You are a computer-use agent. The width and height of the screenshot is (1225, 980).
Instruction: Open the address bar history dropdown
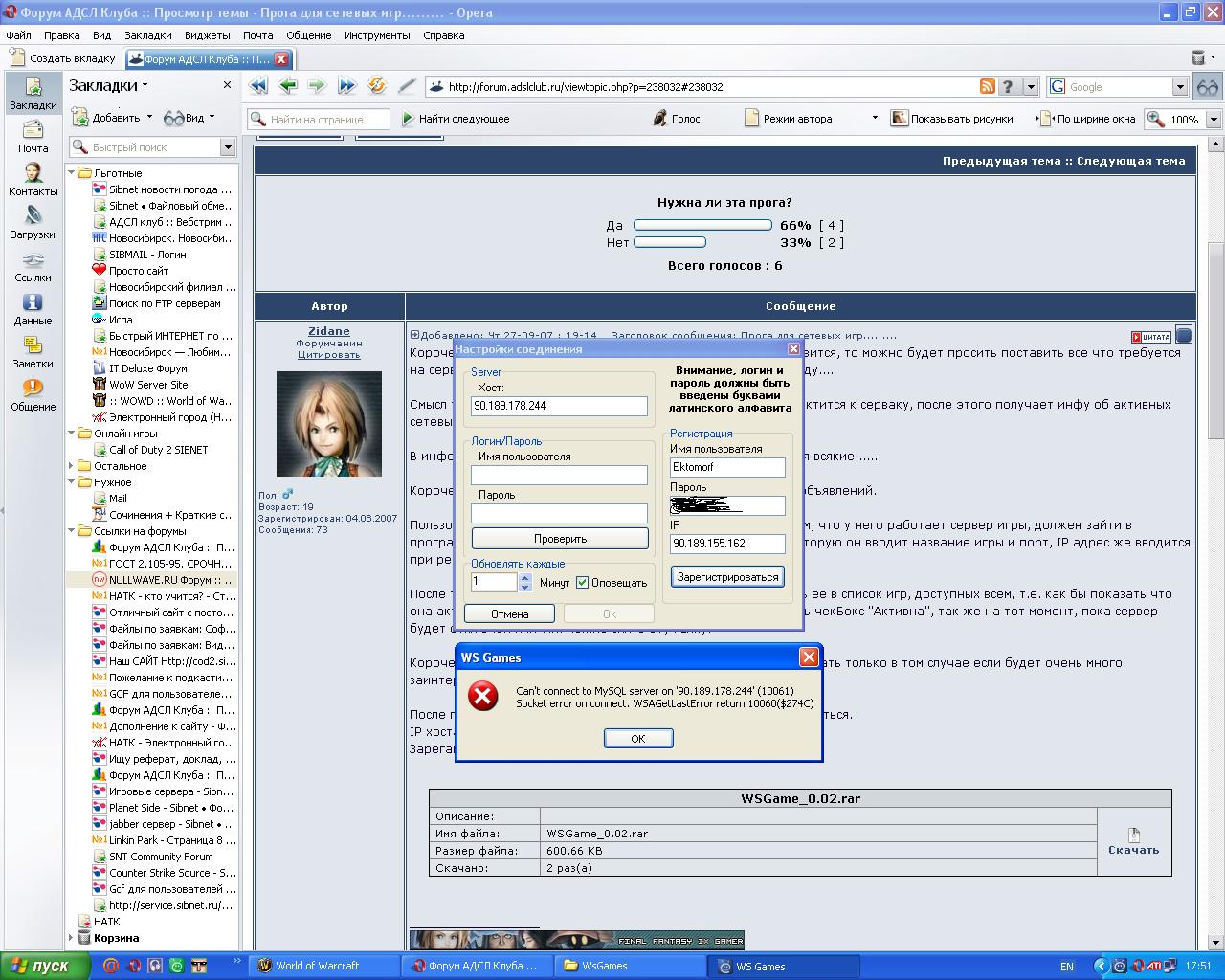1031,87
